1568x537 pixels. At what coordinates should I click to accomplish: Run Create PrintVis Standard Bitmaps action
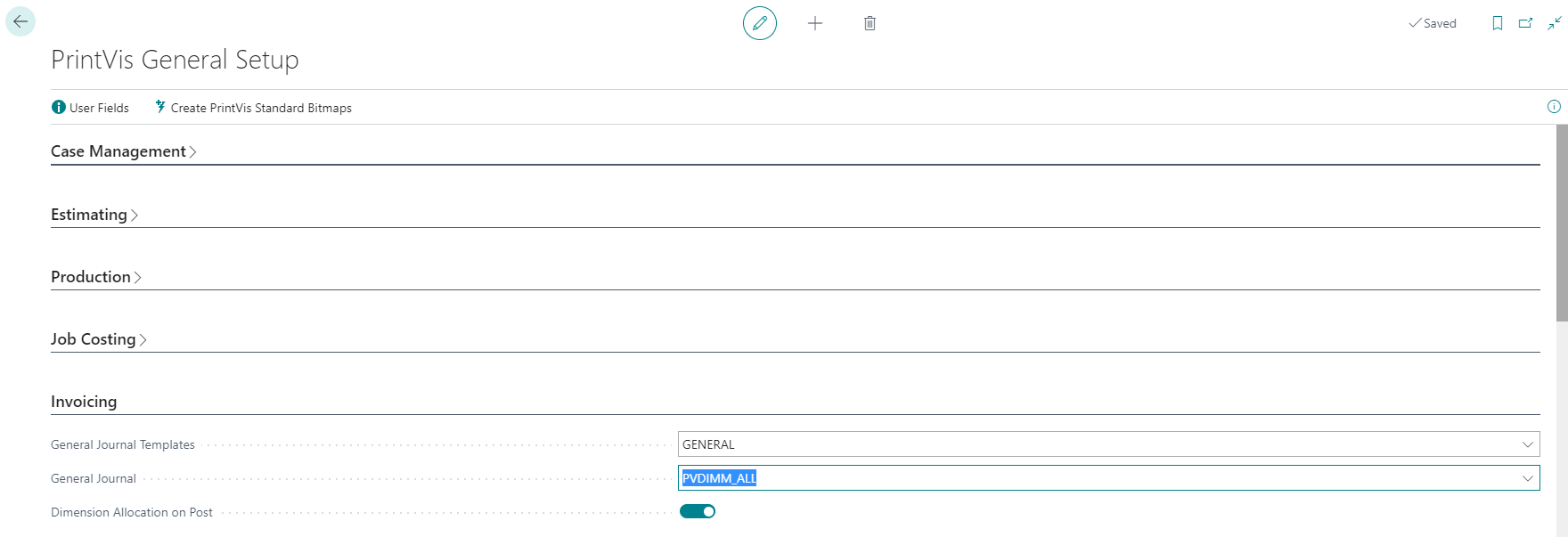click(253, 108)
